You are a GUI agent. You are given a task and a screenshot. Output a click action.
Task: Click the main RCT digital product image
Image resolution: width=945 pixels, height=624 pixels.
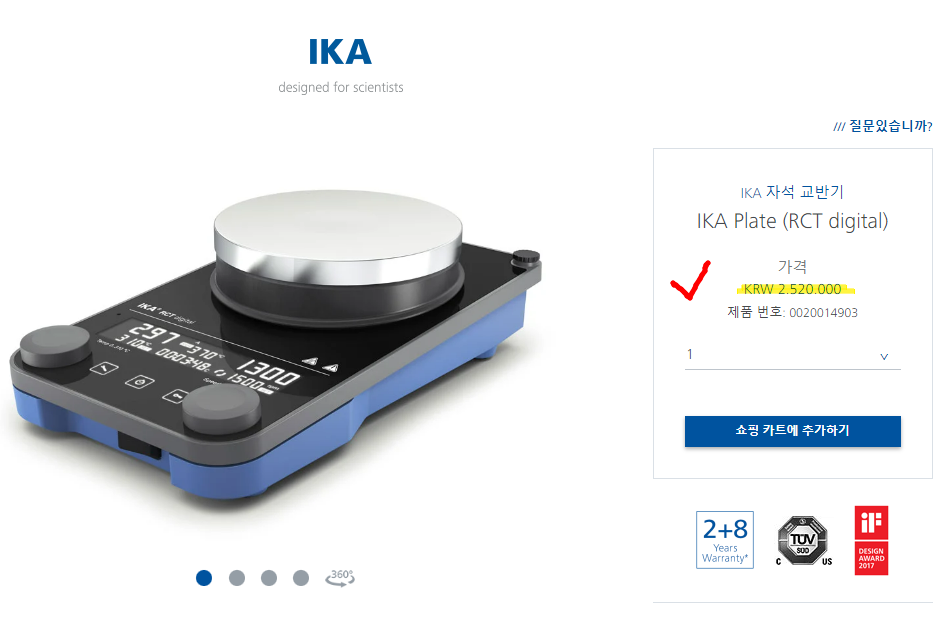click(x=276, y=344)
